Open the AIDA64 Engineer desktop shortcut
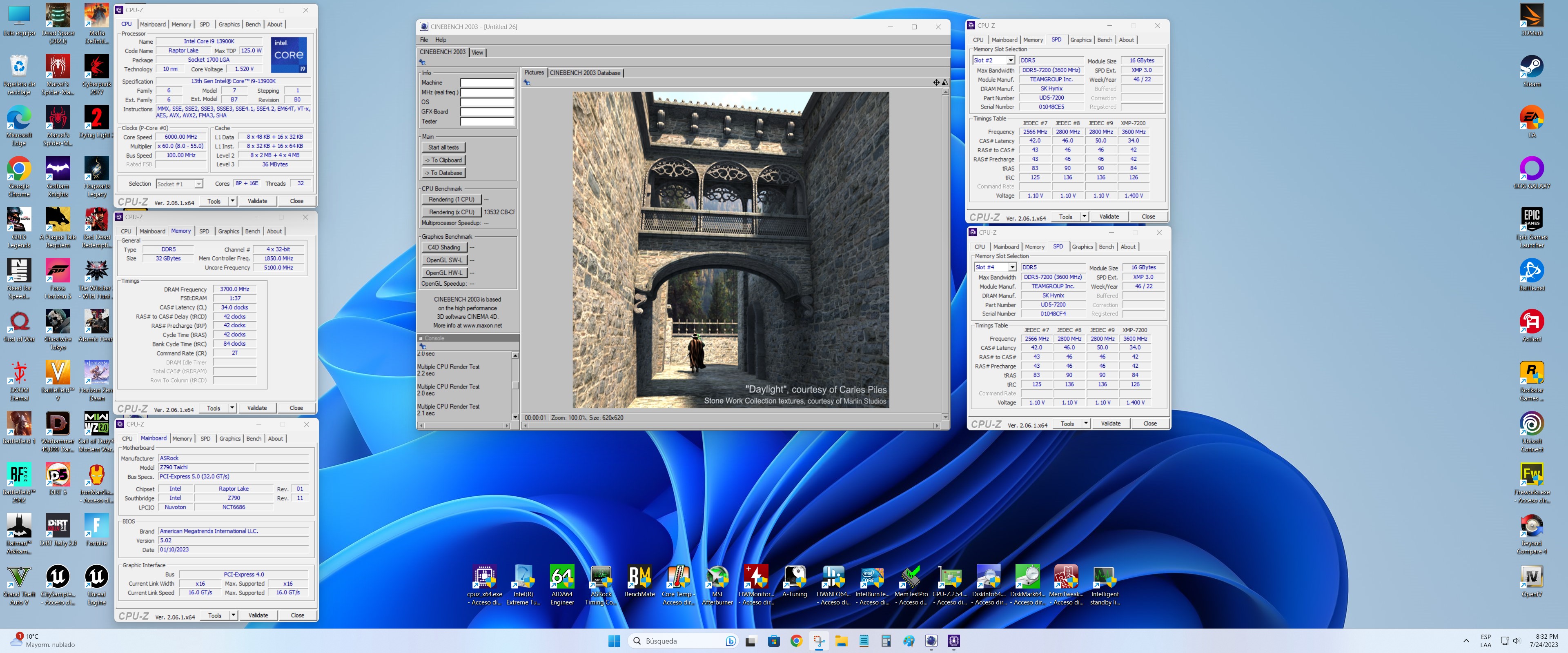This screenshot has width=1568, height=653. click(562, 585)
